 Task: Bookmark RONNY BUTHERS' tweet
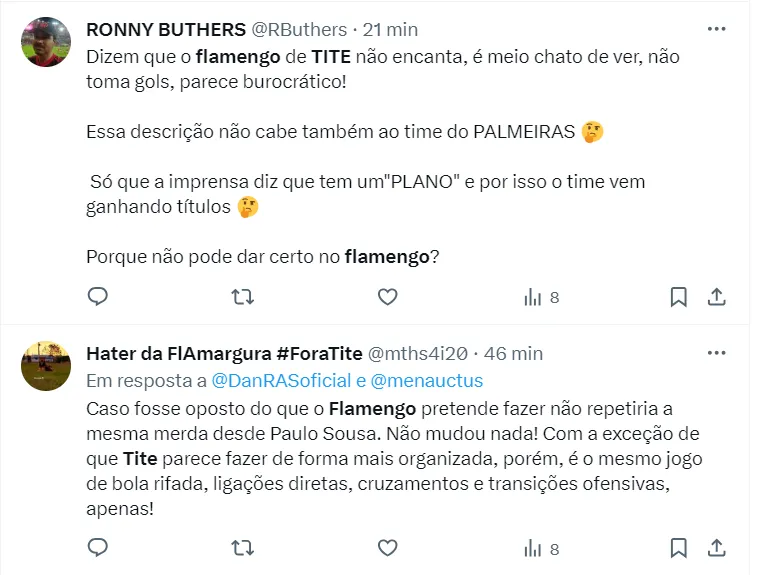tap(678, 297)
